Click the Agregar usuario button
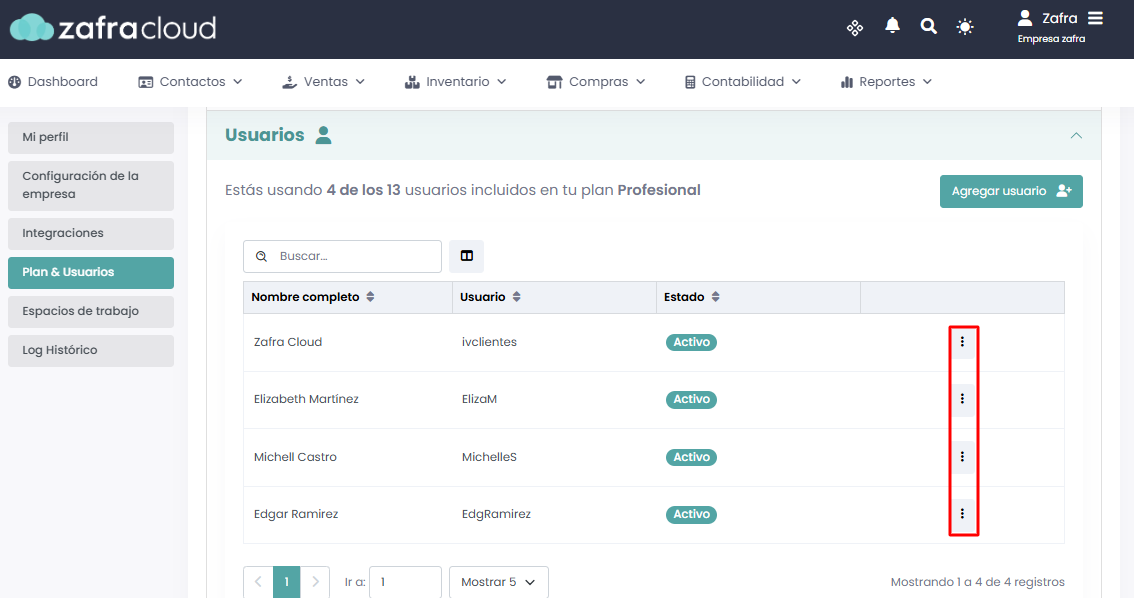The width and height of the screenshot is (1134, 598). point(1010,191)
